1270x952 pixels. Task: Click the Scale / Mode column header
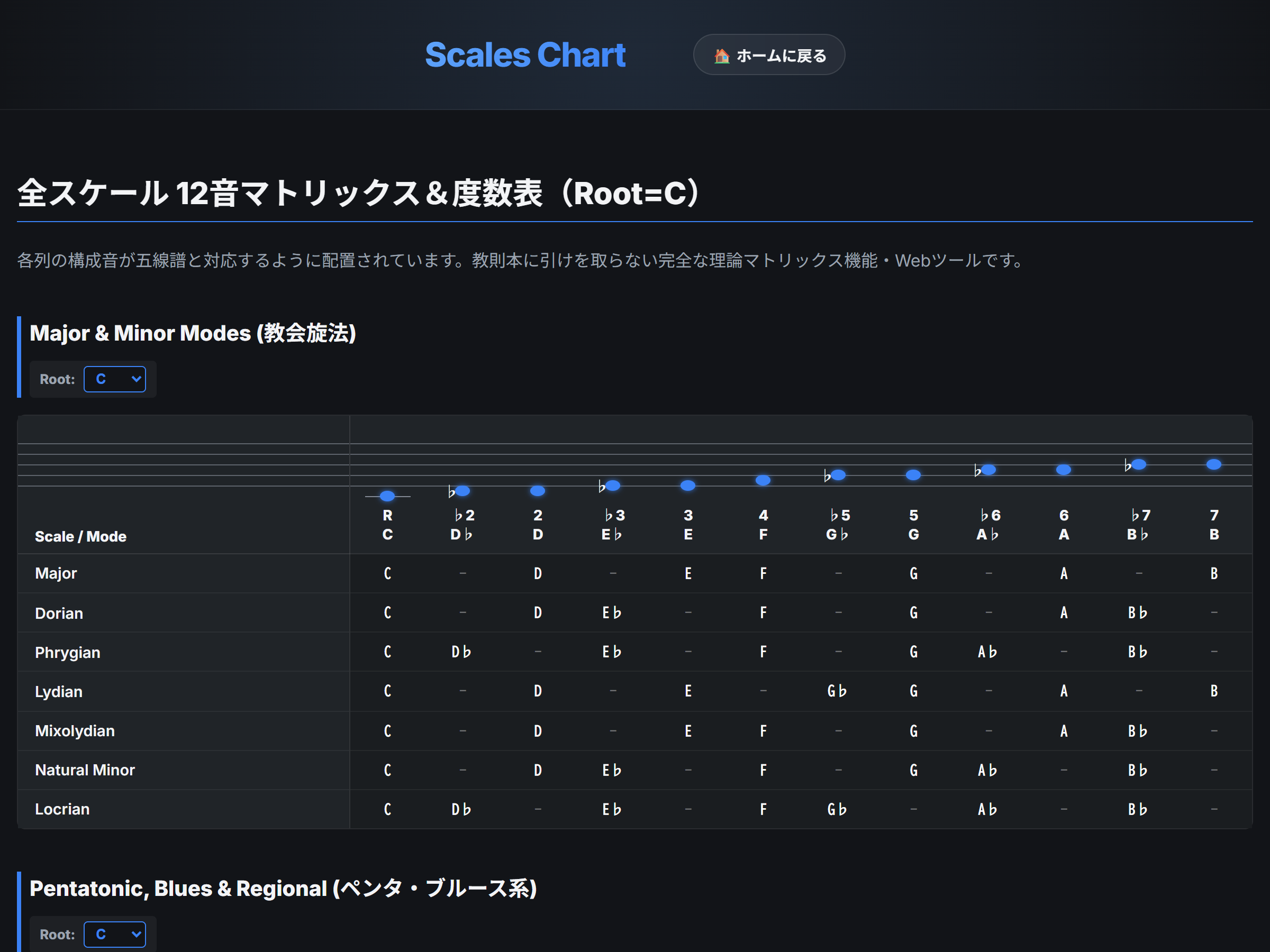(80, 536)
